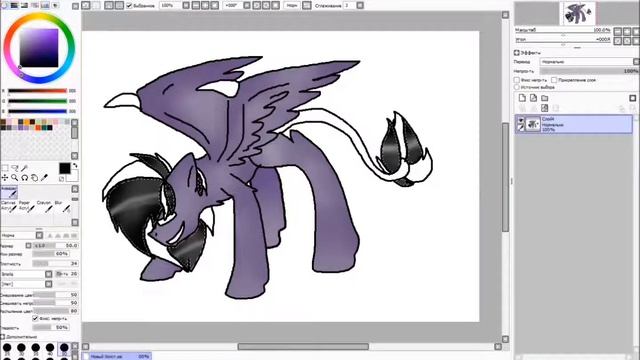Click the canvas horizontal scrollbar
The width and height of the screenshot is (640, 360).
pos(303,347)
